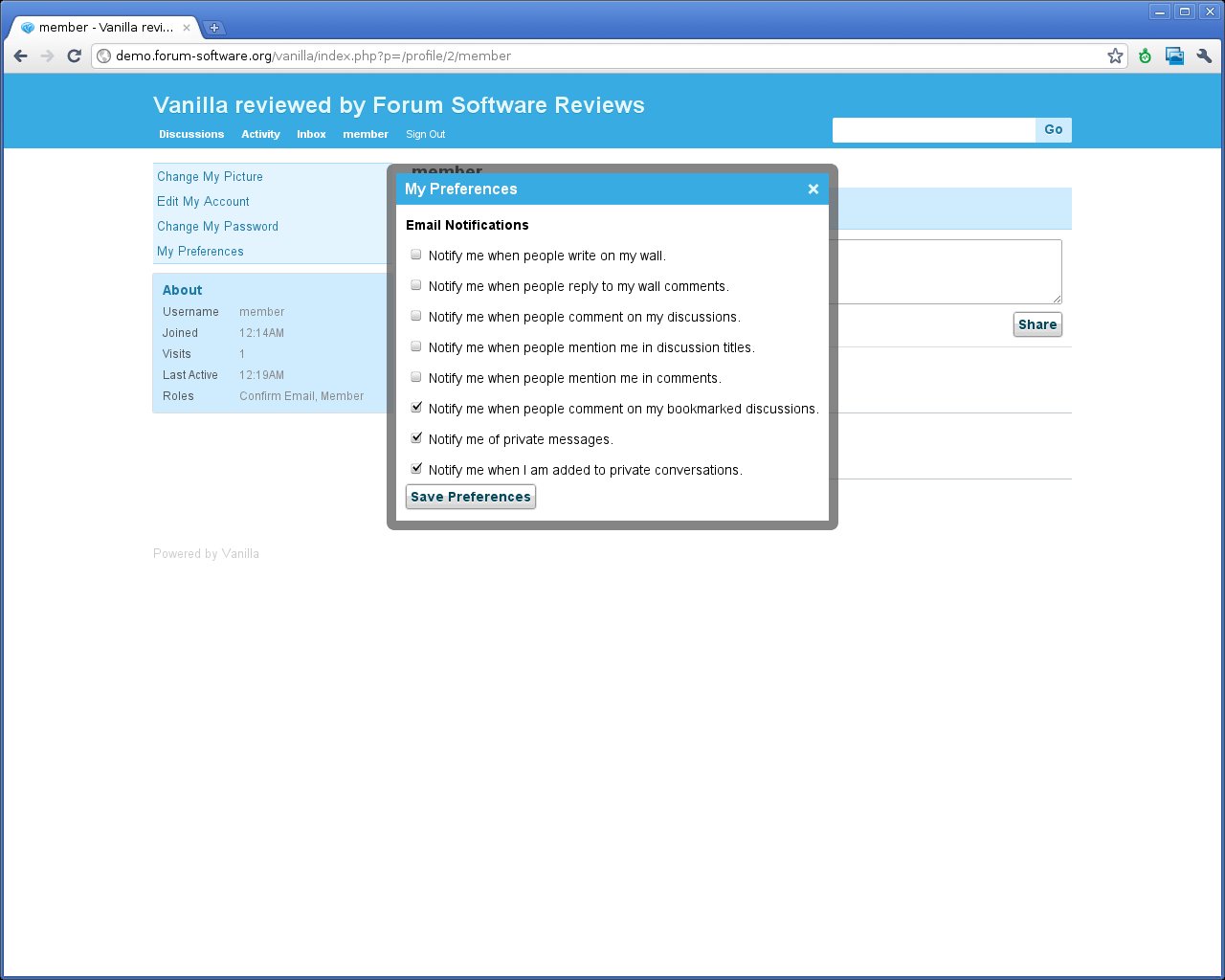Close the My Preferences dialog

click(813, 189)
